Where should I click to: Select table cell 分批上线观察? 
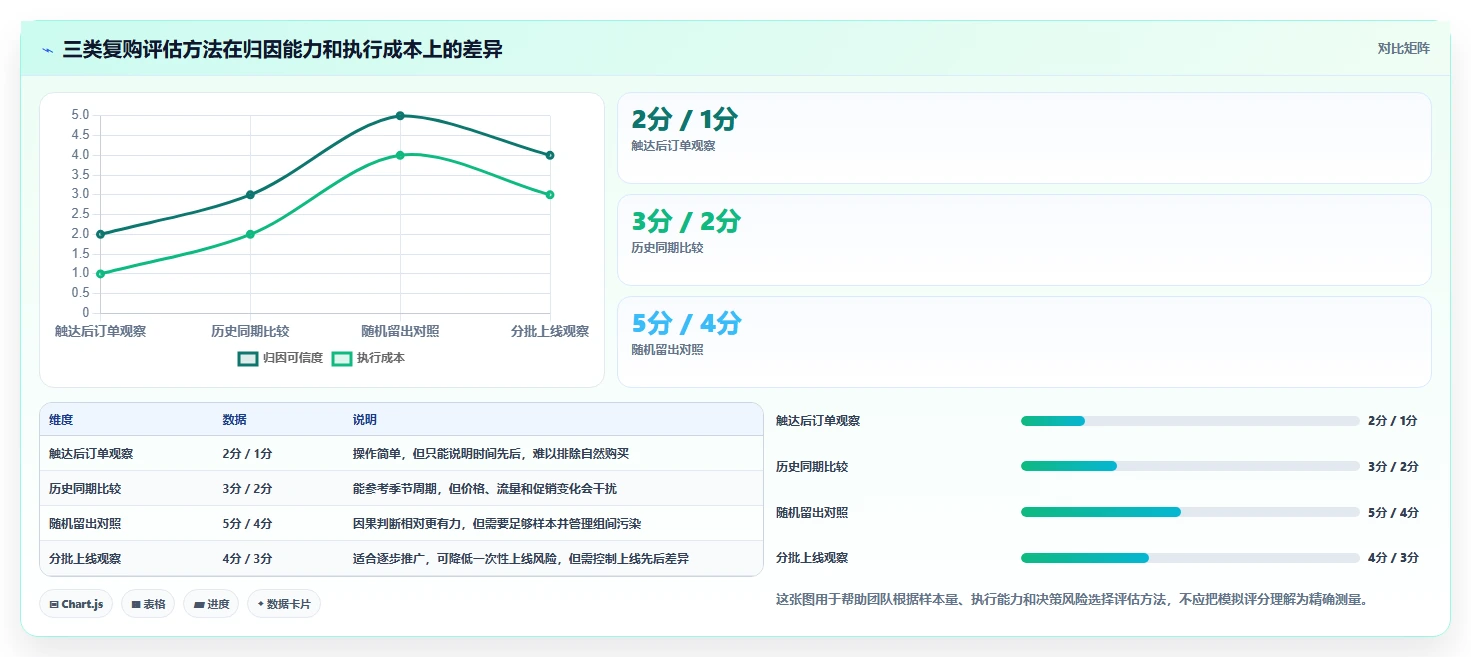[x=85, y=559]
